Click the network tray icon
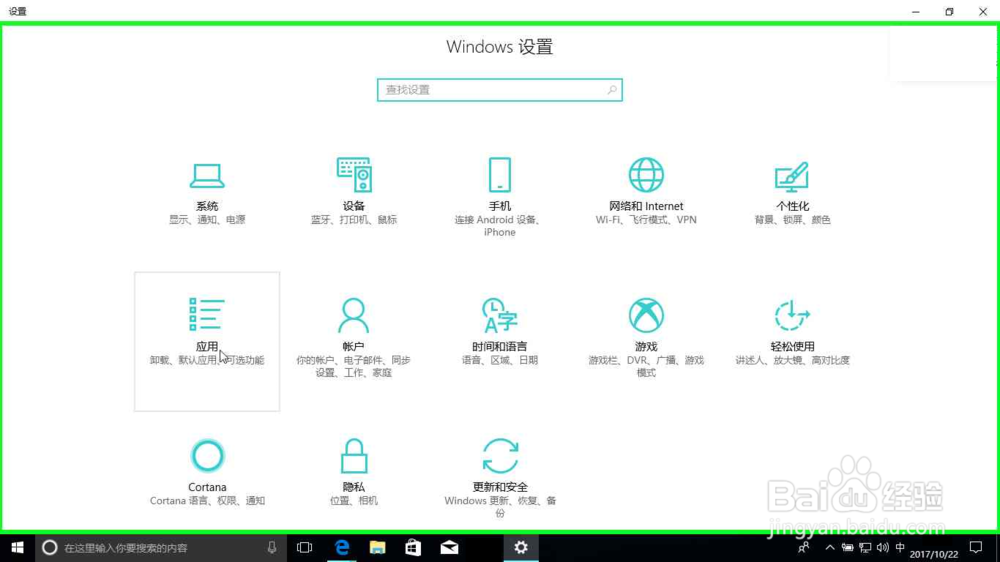This screenshot has height=562, width=1000. click(865, 547)
